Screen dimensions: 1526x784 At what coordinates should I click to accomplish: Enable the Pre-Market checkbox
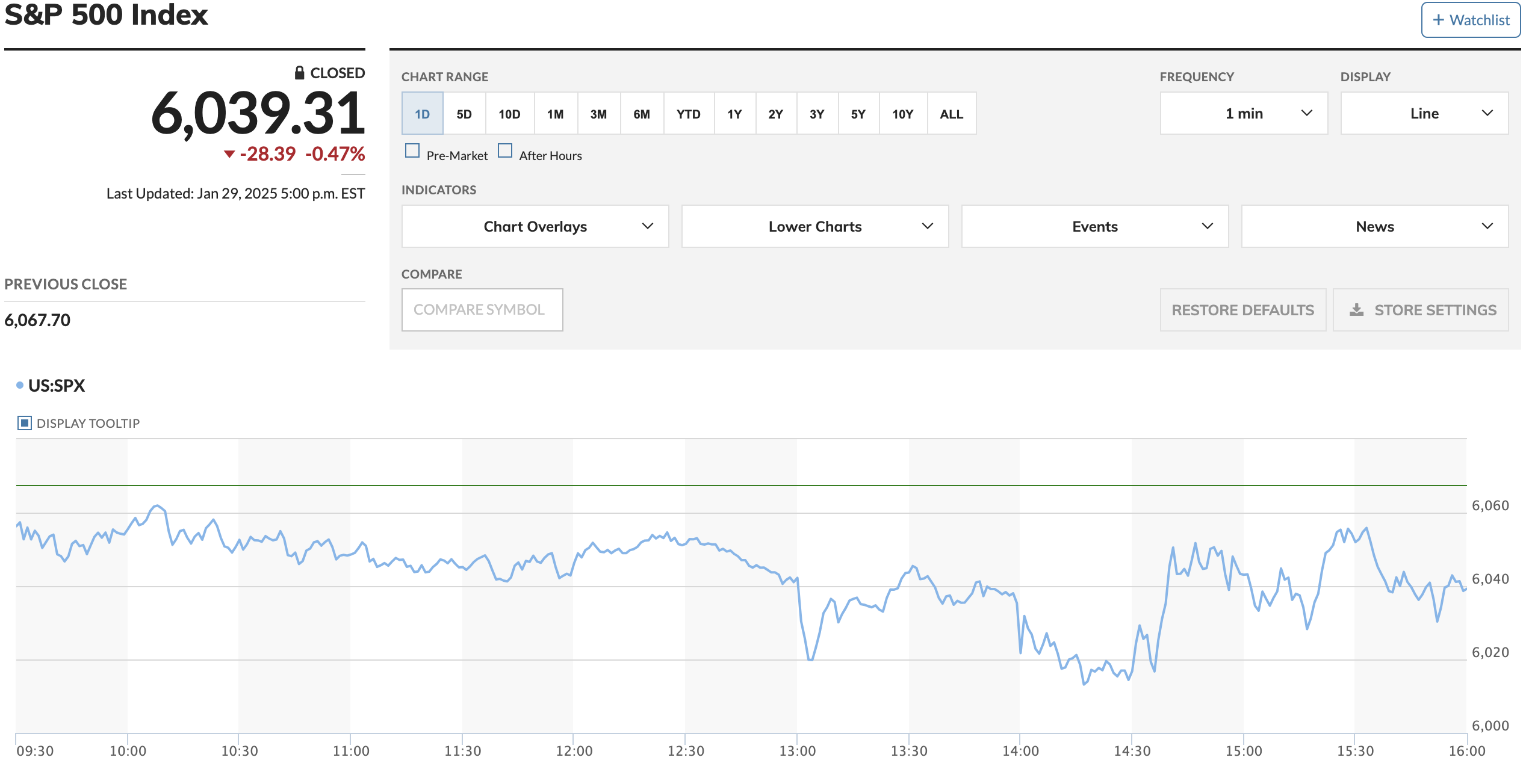(x=412, y=150)
